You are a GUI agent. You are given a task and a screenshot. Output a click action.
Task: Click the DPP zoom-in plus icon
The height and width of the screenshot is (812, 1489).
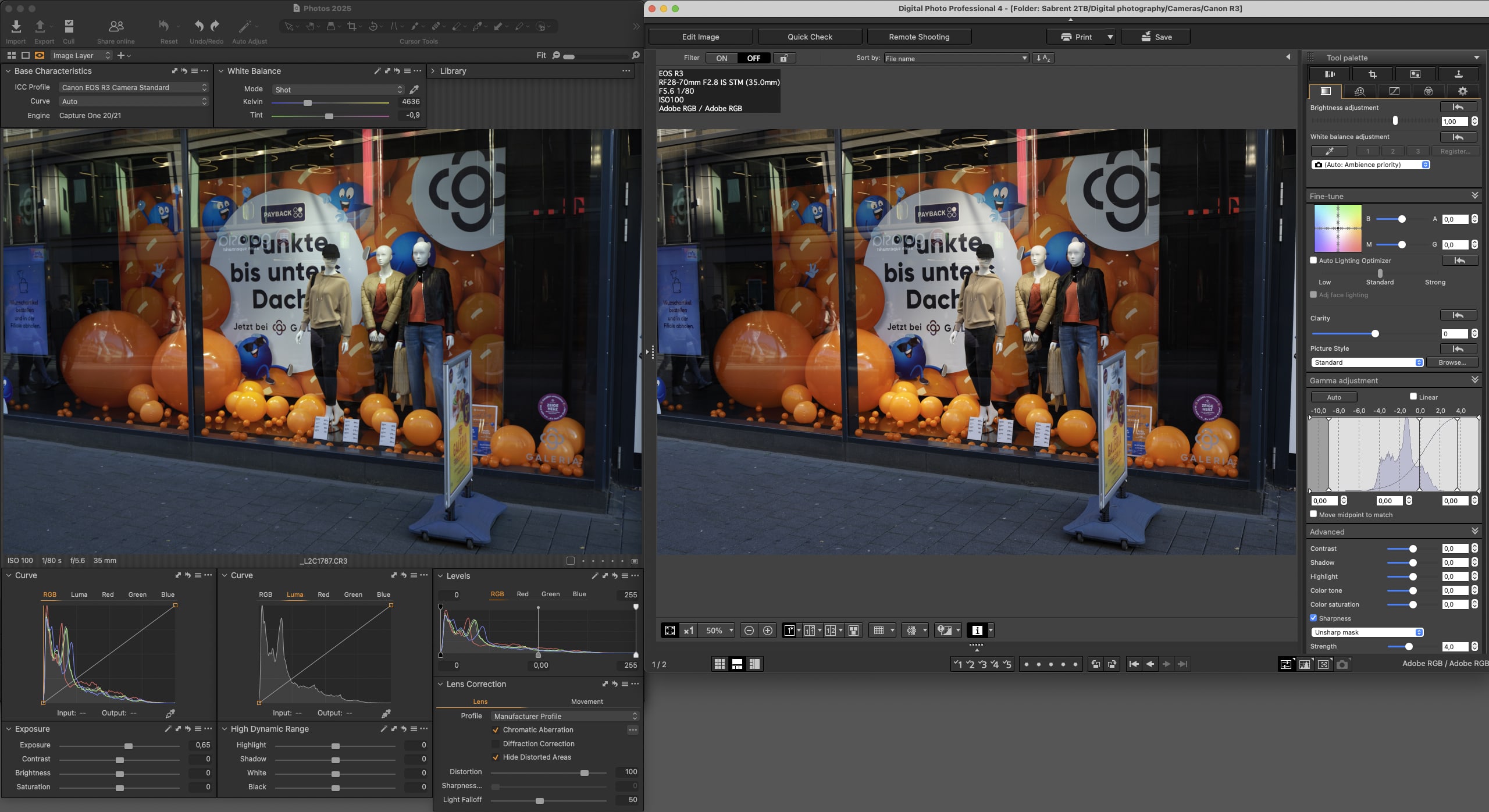coord(768,631)
